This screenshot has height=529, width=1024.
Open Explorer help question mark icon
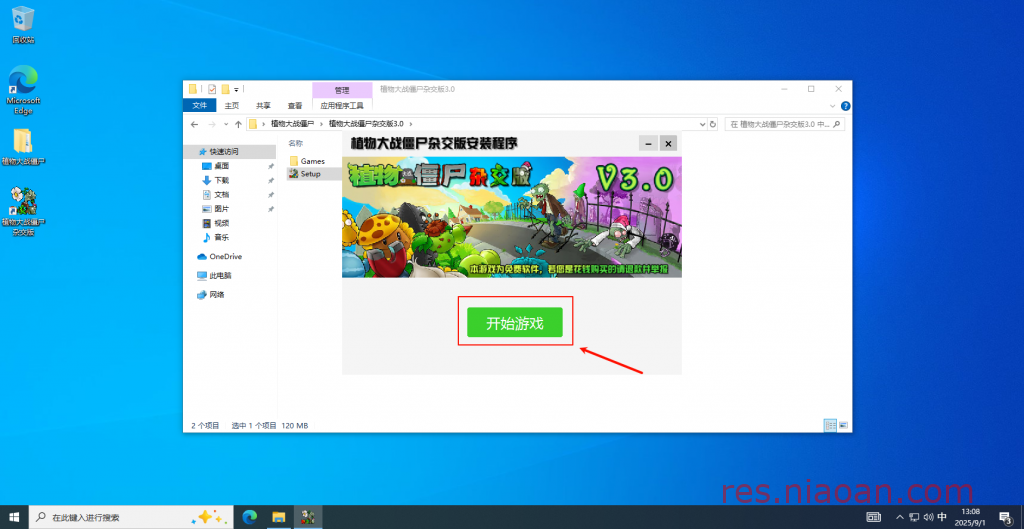tap(846, 106)
